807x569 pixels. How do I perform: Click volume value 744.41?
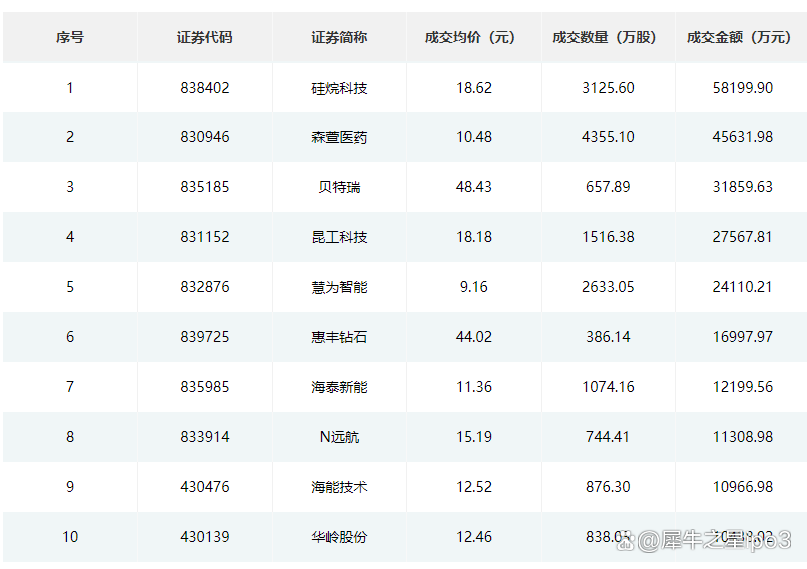tap(608, 437)
